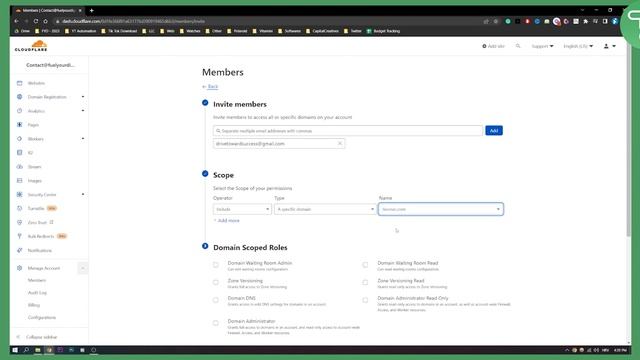Check the Domain DNS role

(216, 300)
